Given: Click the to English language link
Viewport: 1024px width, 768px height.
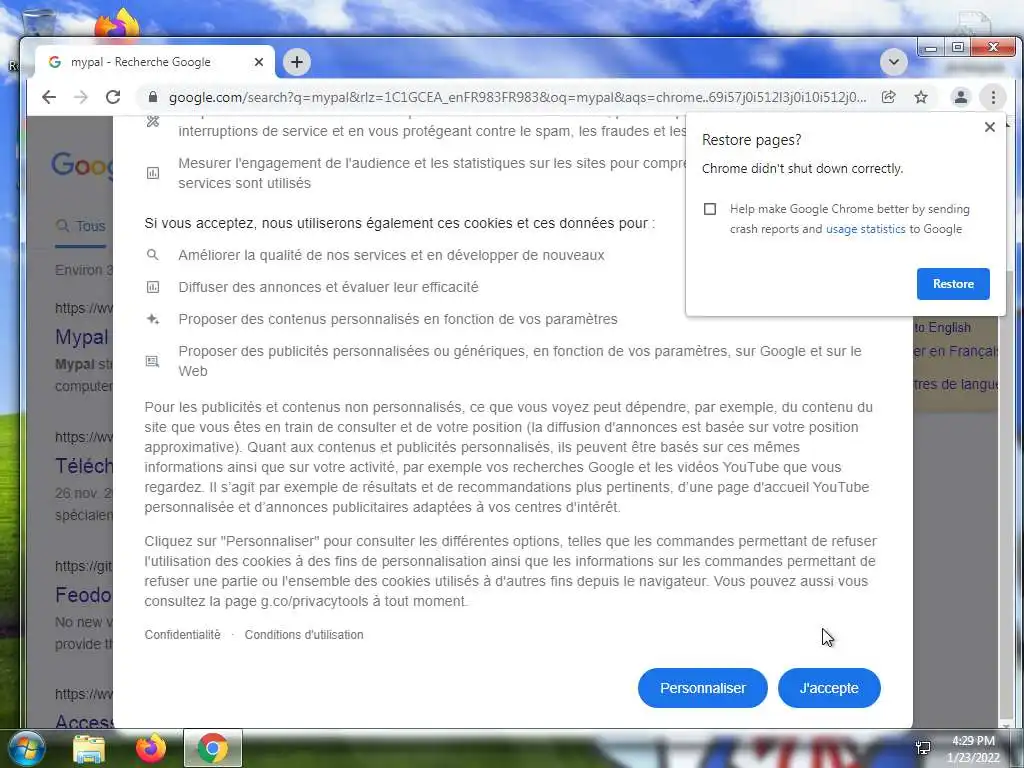Looking at the screenshot, I should (x=942, y=328).
